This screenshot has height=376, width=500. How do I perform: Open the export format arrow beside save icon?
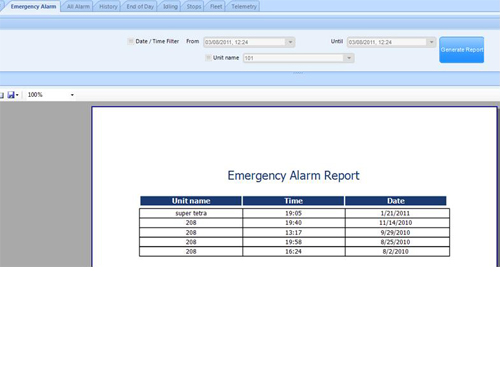[x=17, y=95]
